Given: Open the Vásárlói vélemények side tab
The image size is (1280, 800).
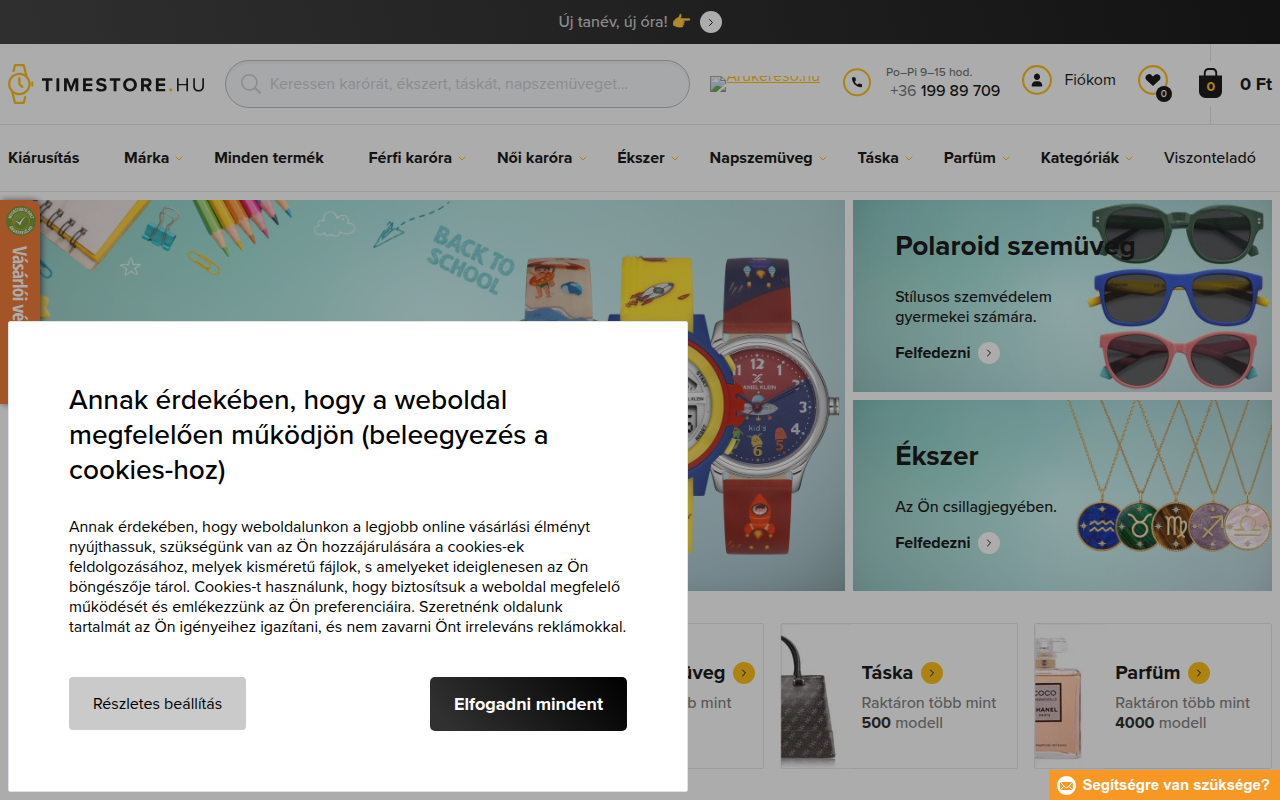Looking at the screenshot, I should point(19,301).
